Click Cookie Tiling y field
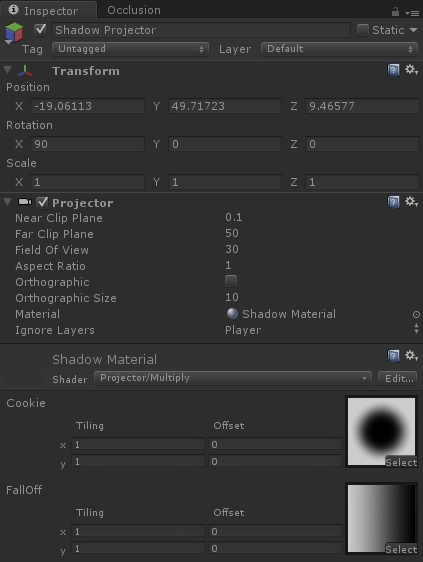423x562 pixels. (138, 461)
